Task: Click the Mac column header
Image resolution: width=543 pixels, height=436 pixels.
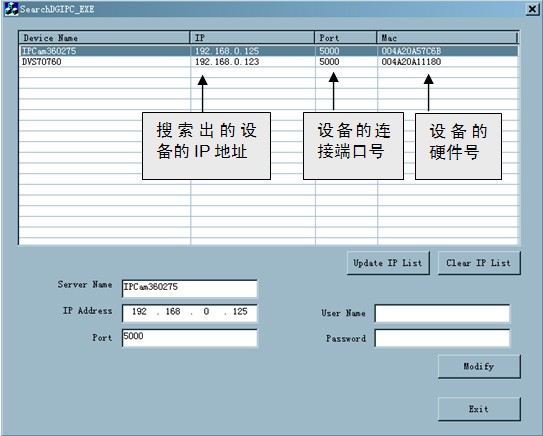Action: 447,38
